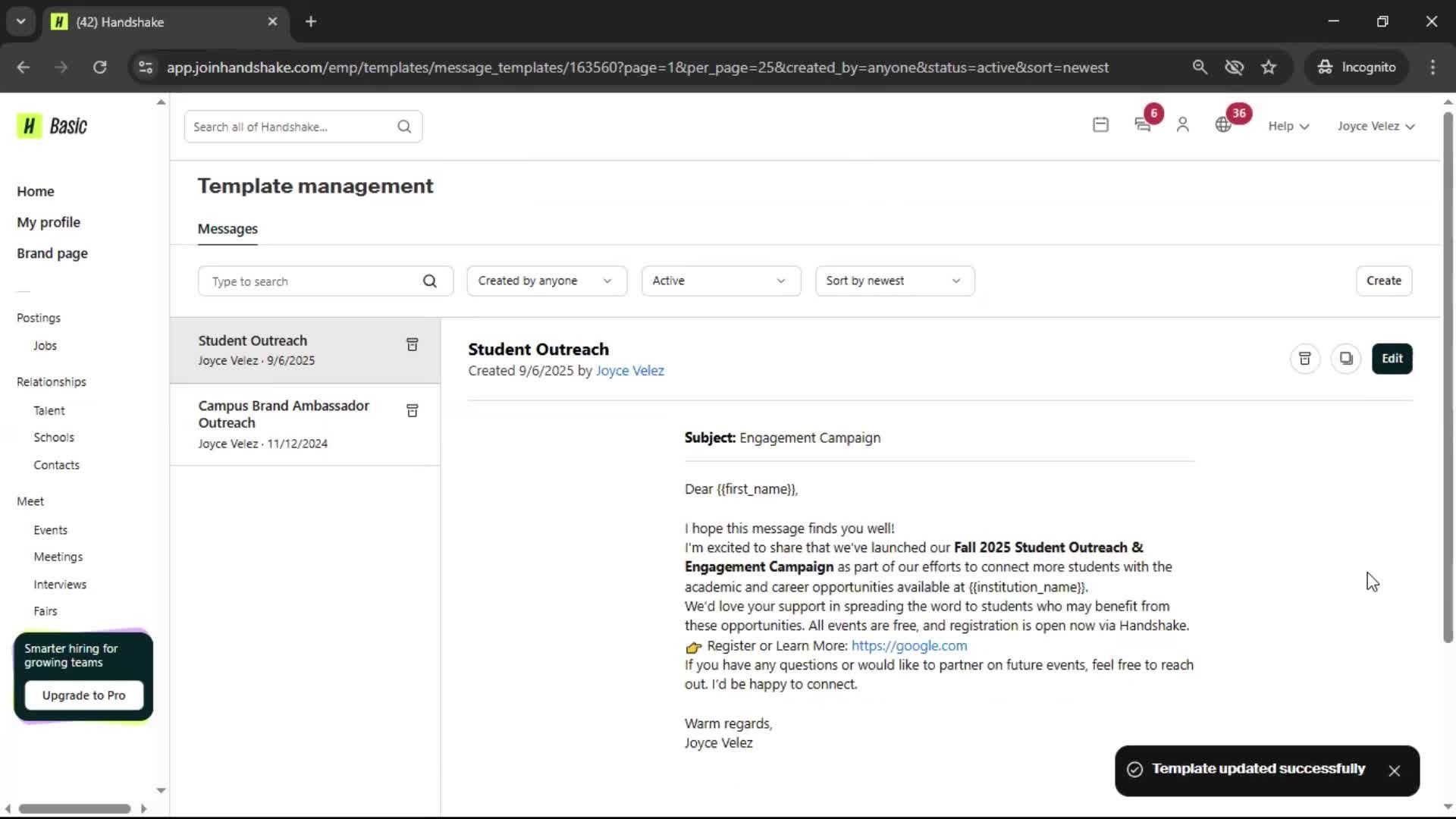Dismiss the Template updated successfully toast

tap(1394, 770)
